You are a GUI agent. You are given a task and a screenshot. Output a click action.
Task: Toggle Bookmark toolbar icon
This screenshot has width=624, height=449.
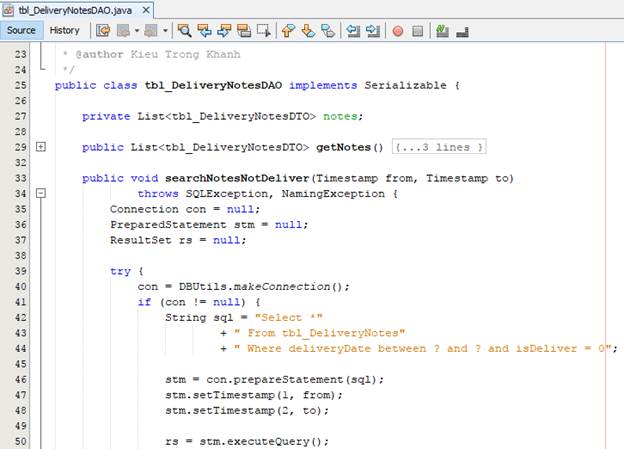(328, 31)
